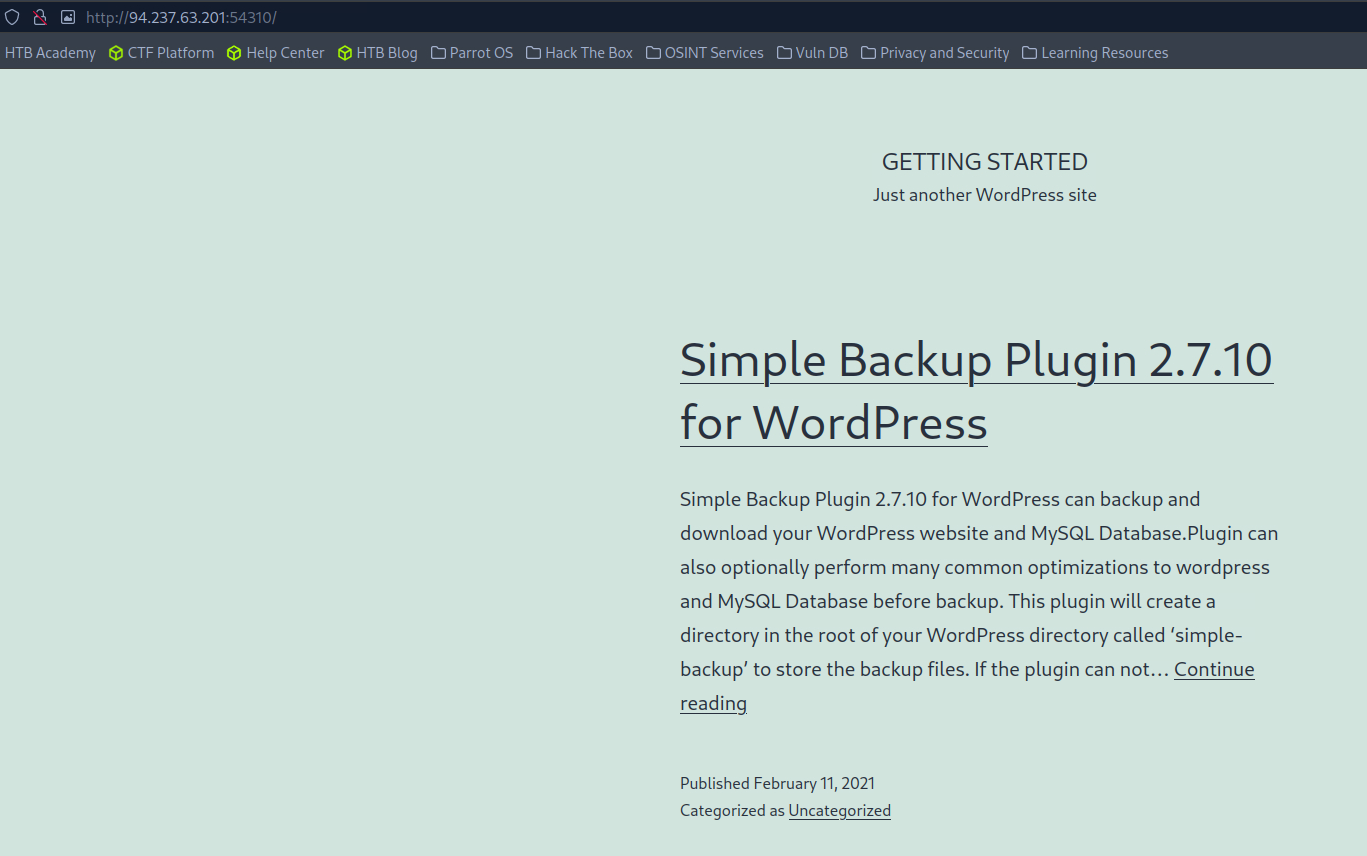Expand the Hack The Box bookmark folder

[579, 53]
